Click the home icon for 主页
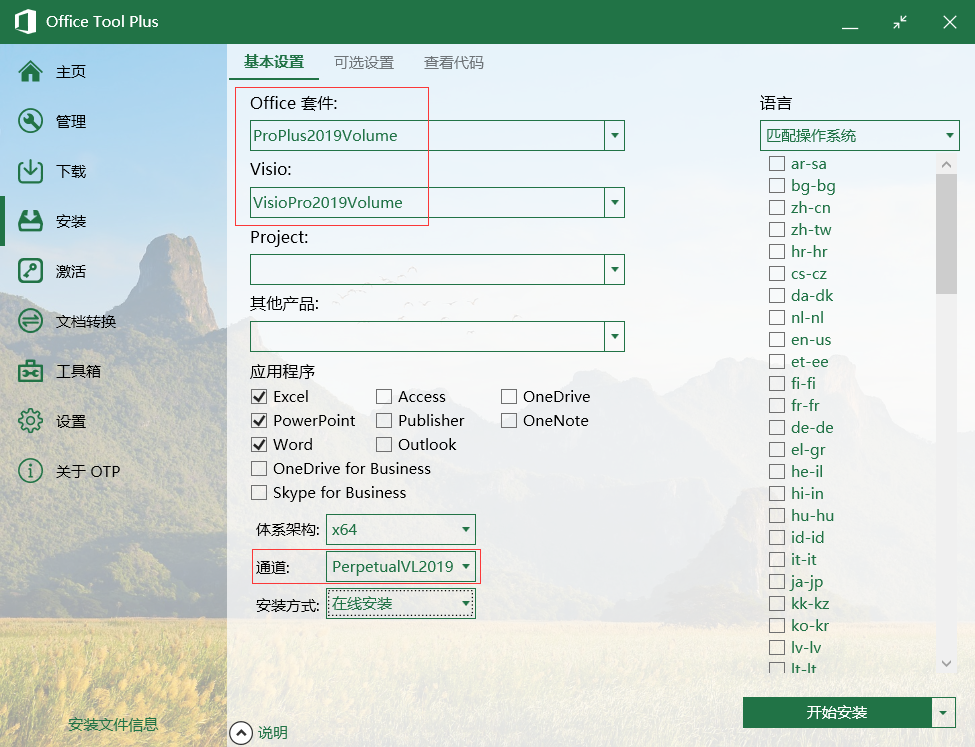975x747 pixels. tap(30, 72)
